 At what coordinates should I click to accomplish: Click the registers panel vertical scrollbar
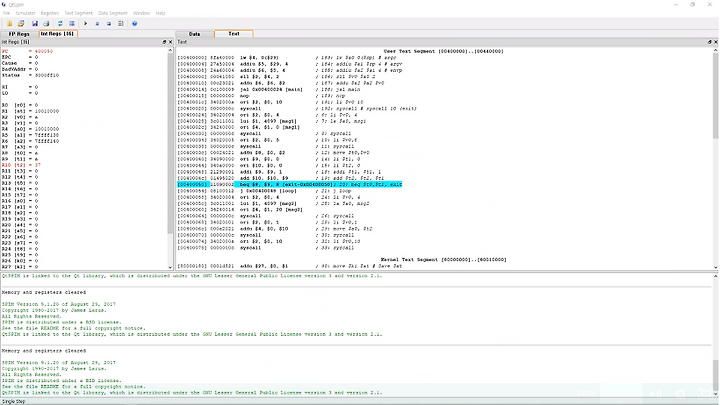[x=170, y=142]
